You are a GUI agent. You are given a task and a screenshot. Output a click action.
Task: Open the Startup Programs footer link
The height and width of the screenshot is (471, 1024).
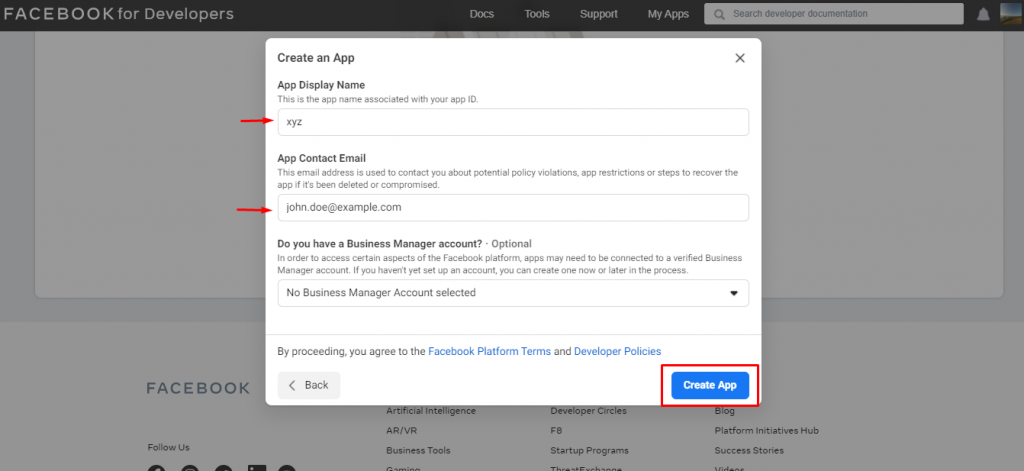click(x=590, y=451)
